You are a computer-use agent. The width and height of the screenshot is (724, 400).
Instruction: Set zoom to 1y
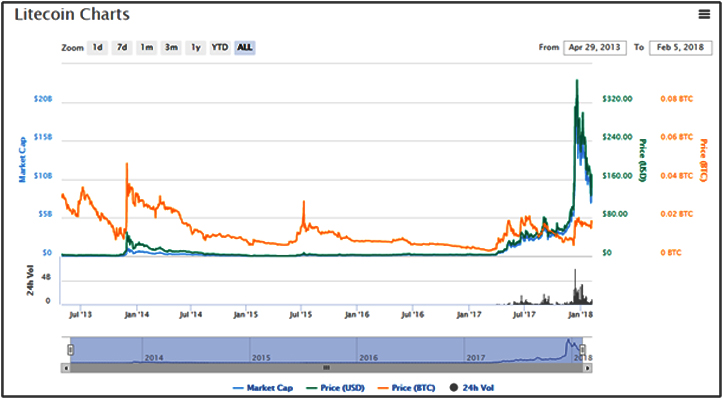tap(196, 48)
